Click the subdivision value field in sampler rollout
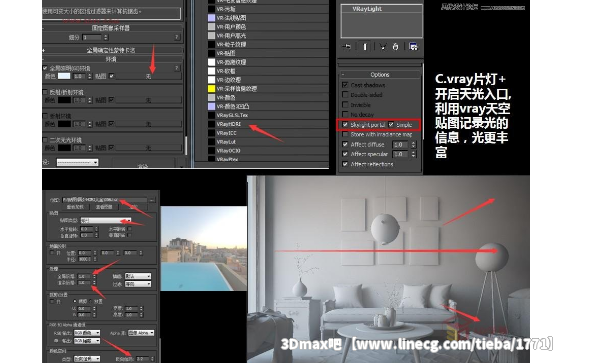 (x=92, y=37)
